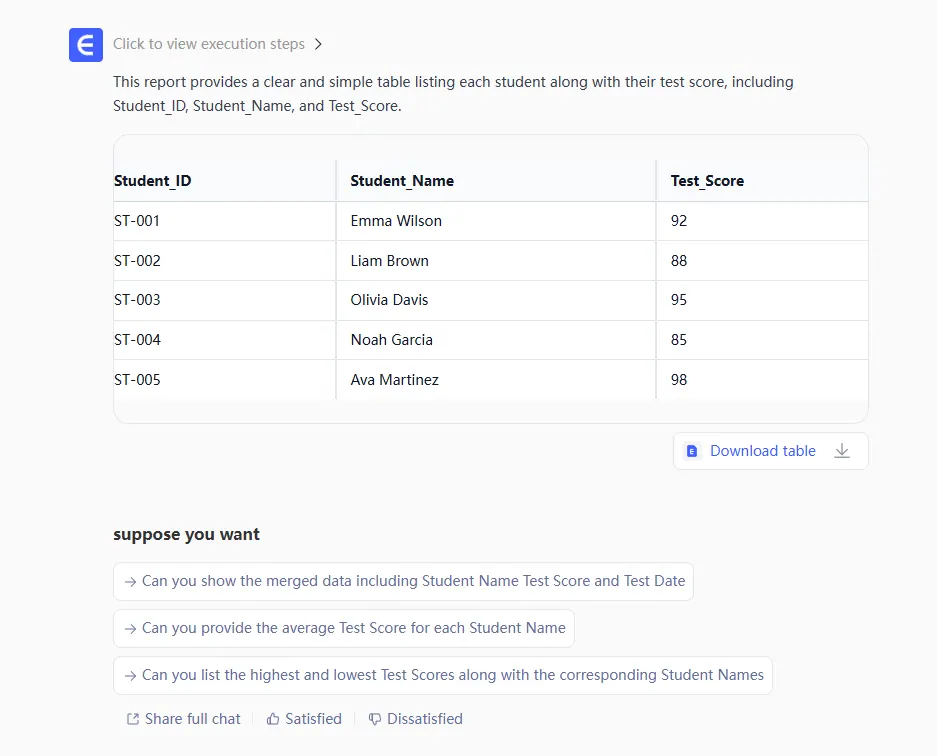Click the thumbs up Satisfied icon
The image size is (937, 756).
click(273, 719)
